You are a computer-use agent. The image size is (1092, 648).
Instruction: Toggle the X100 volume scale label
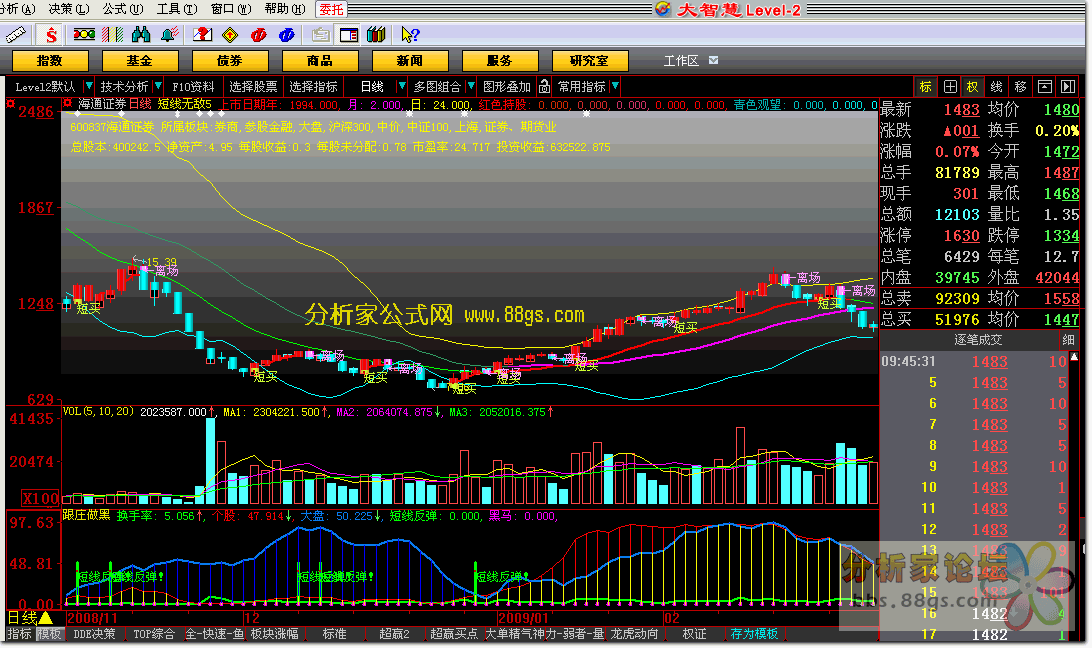[x=40, y=498]
